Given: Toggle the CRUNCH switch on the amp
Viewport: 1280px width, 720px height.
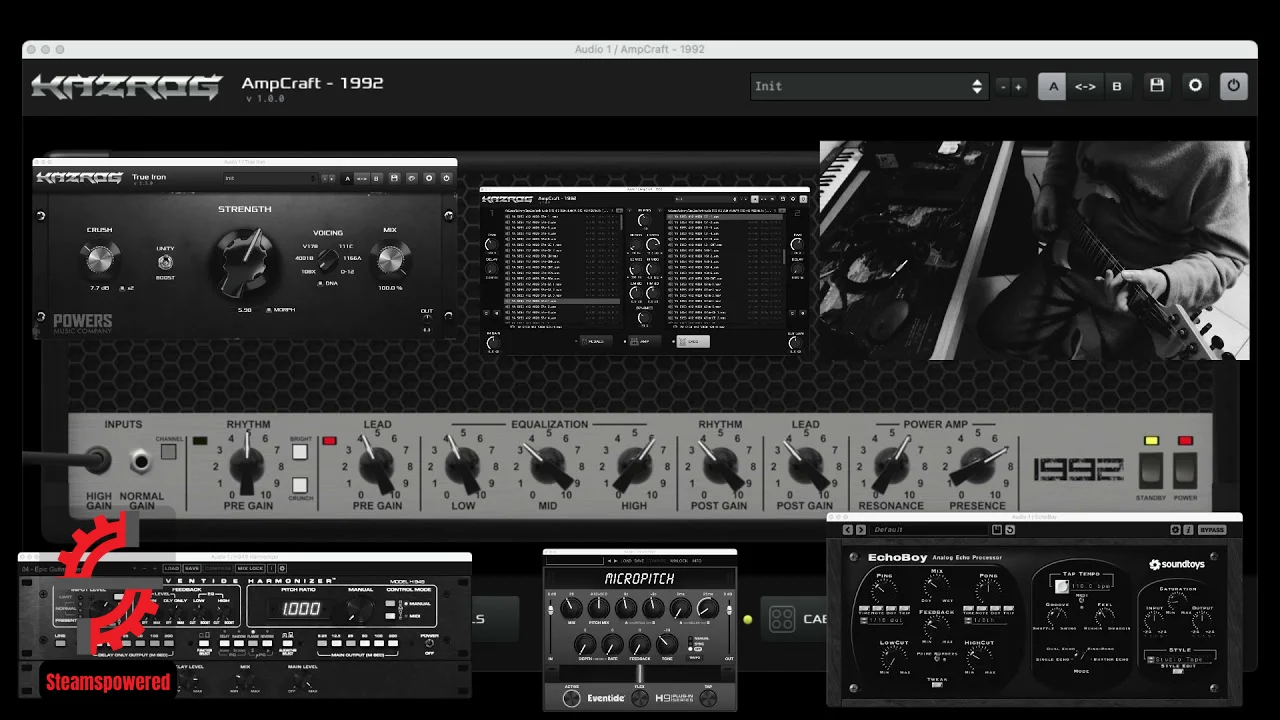Looking at the screenshot, I should pos(299,485).
